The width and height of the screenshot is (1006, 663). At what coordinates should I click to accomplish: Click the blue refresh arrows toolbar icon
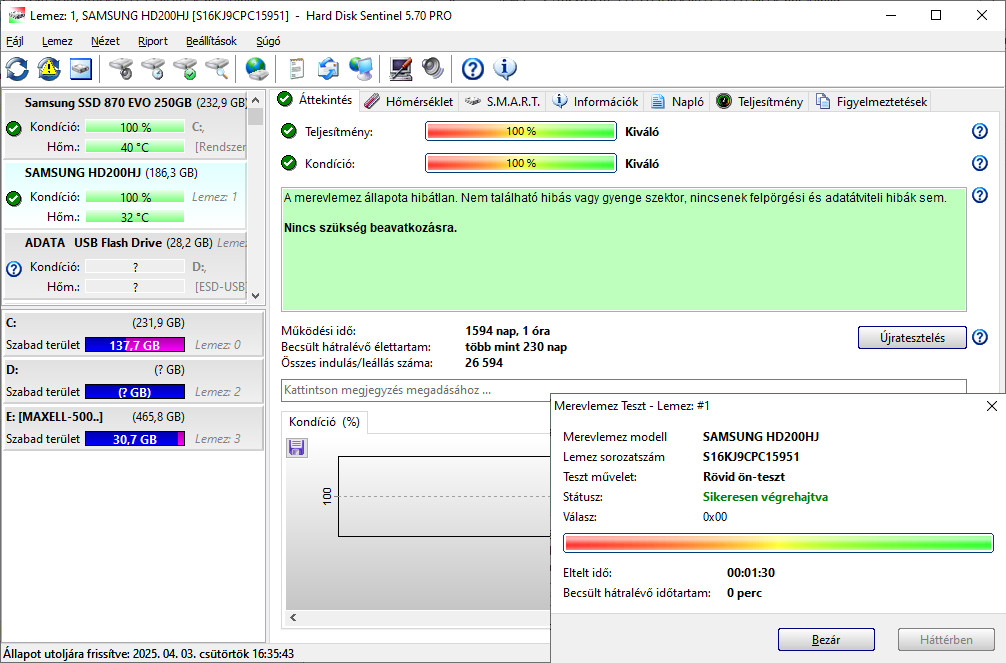click(17, 69)
